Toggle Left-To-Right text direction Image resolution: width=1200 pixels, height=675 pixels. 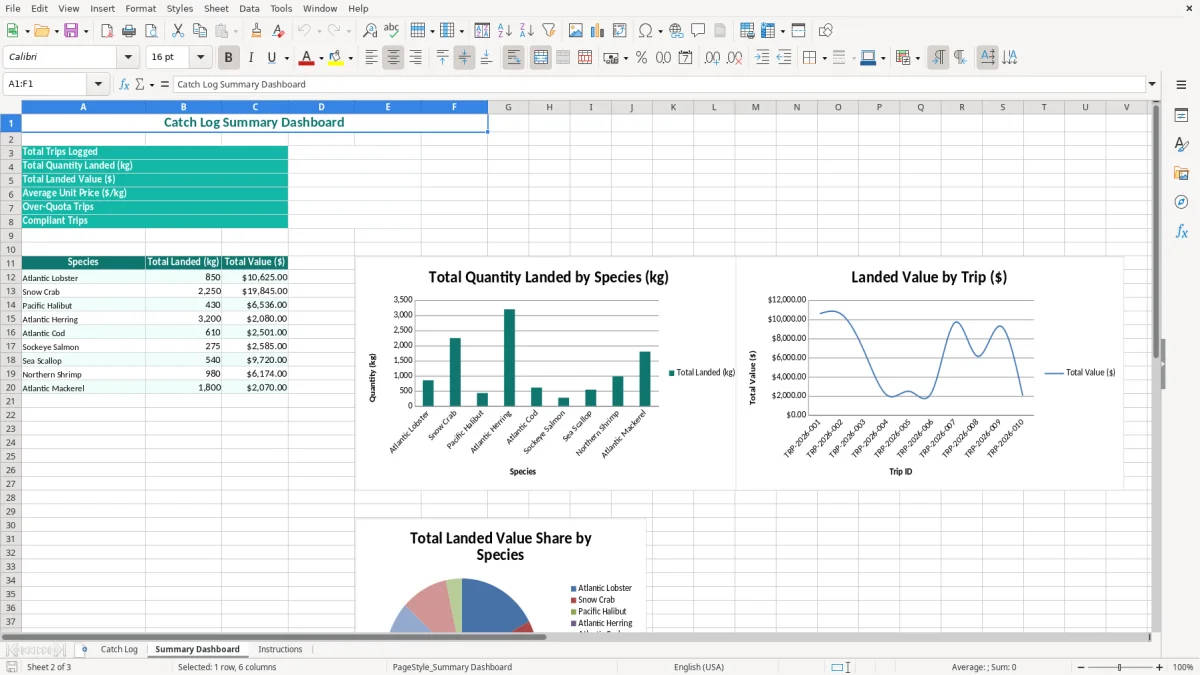click(x=938, y=58)
